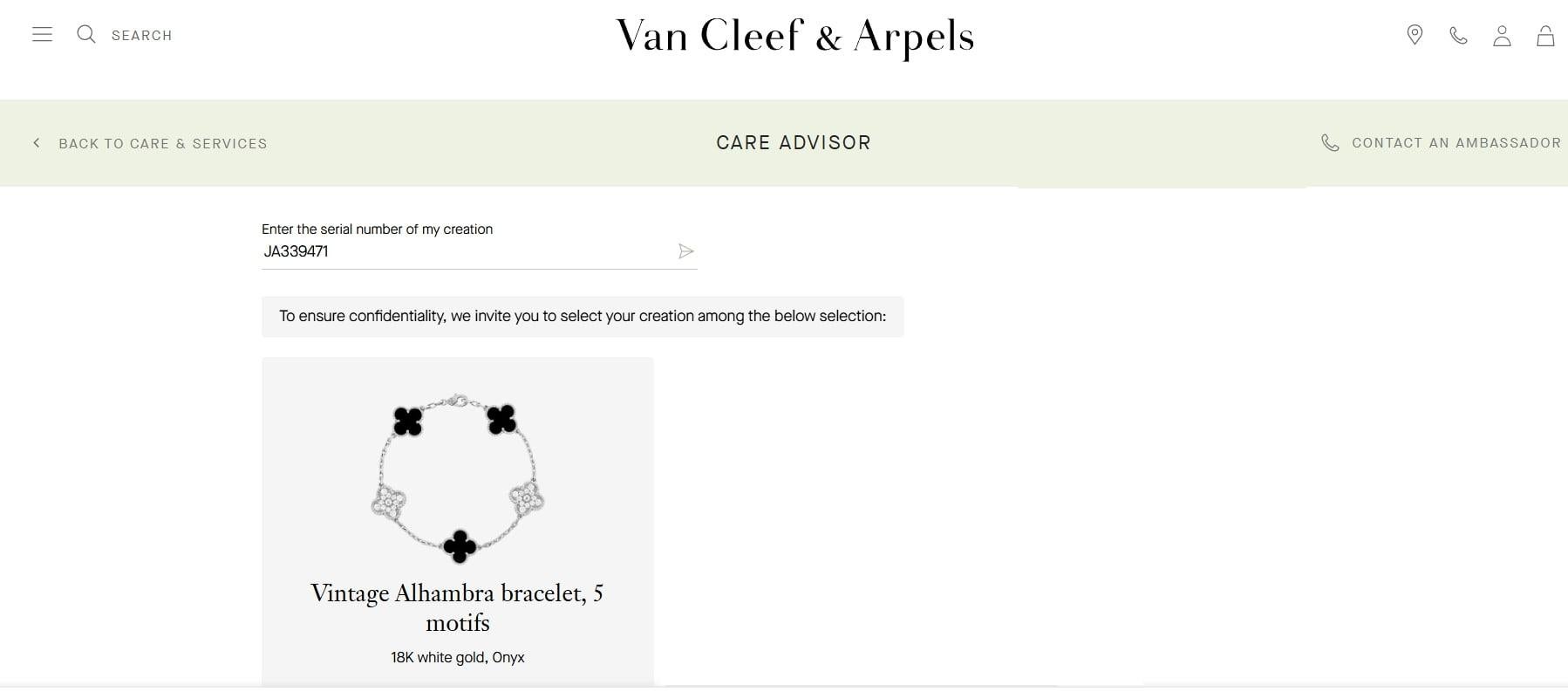Click the search magnifier icon

[85, 34]
